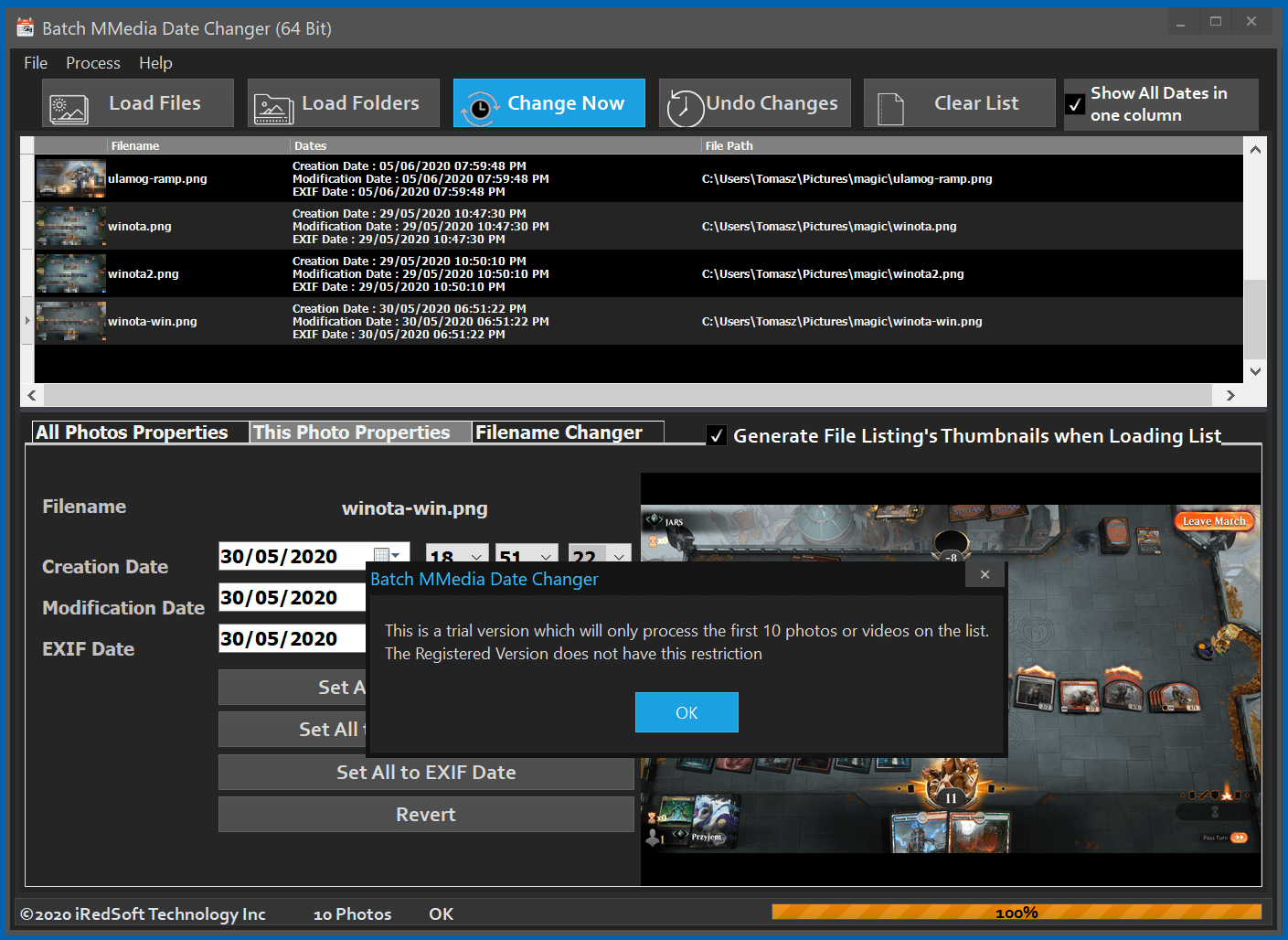Switch to Filename Changer tab
The width and height of the screenshot is (1288, 940).
click(x=568, y=433)
